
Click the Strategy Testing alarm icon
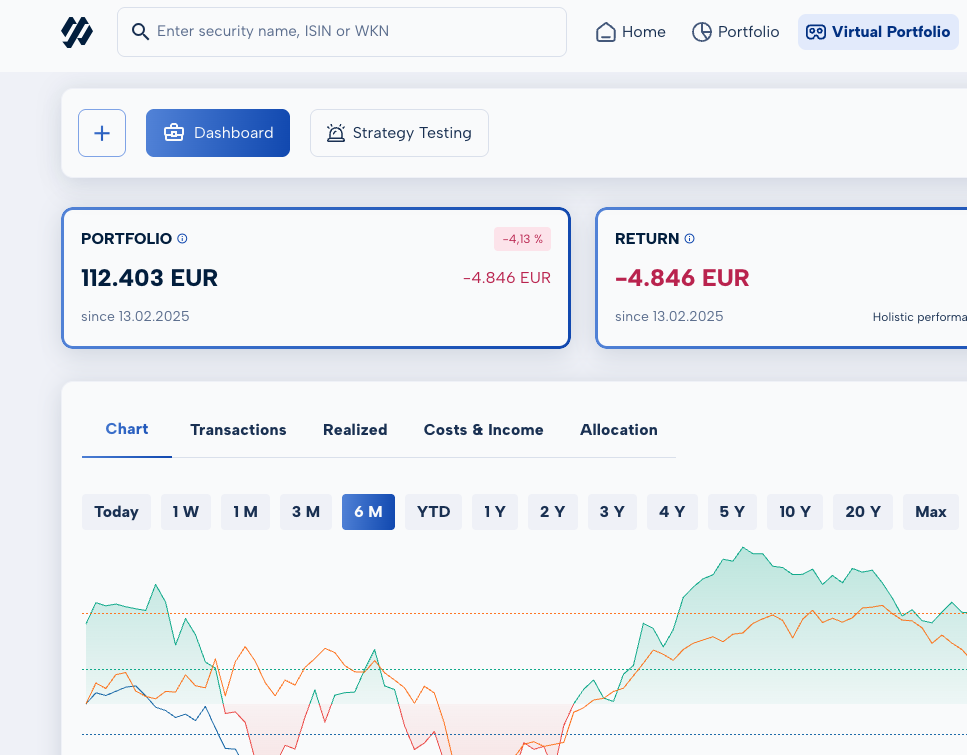point(335,133)
